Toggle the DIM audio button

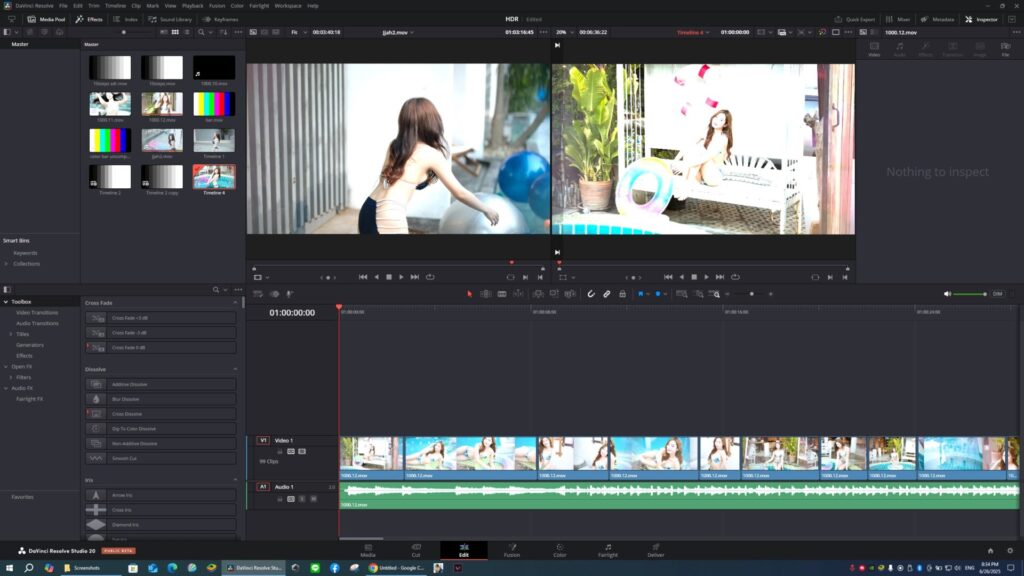tap(997, 294)
